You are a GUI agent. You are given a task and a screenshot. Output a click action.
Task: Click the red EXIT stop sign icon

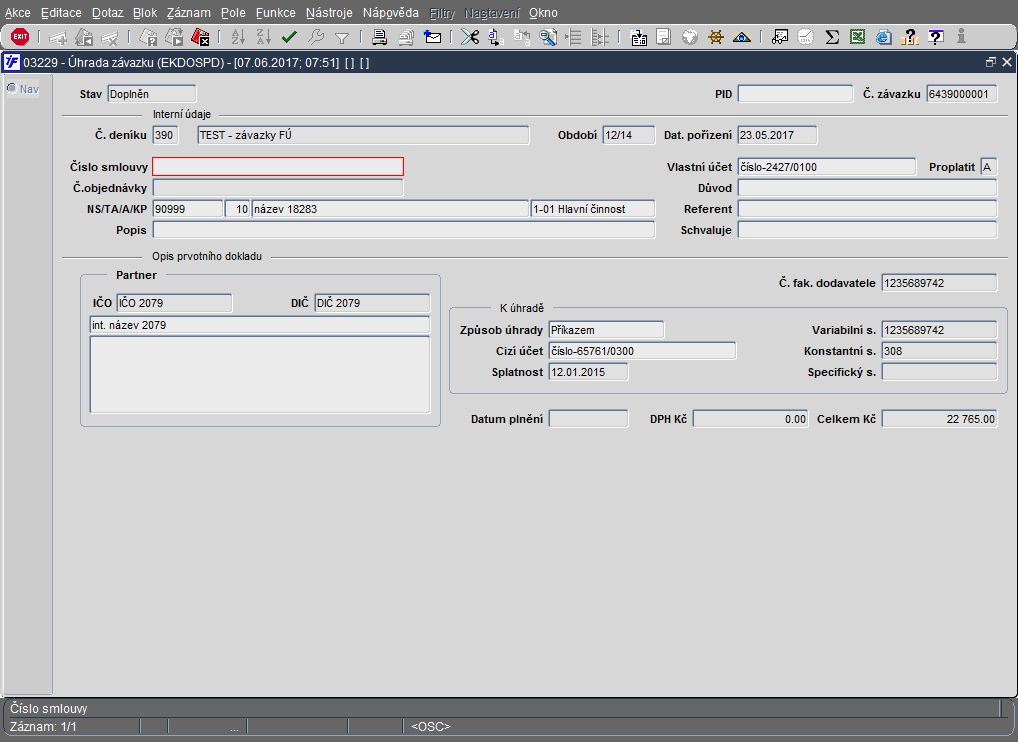pyautogui.click(x=20, y=37)
